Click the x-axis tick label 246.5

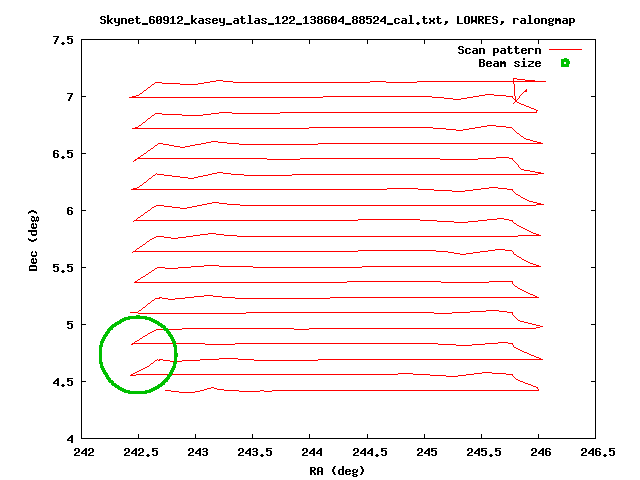point(598,452)
